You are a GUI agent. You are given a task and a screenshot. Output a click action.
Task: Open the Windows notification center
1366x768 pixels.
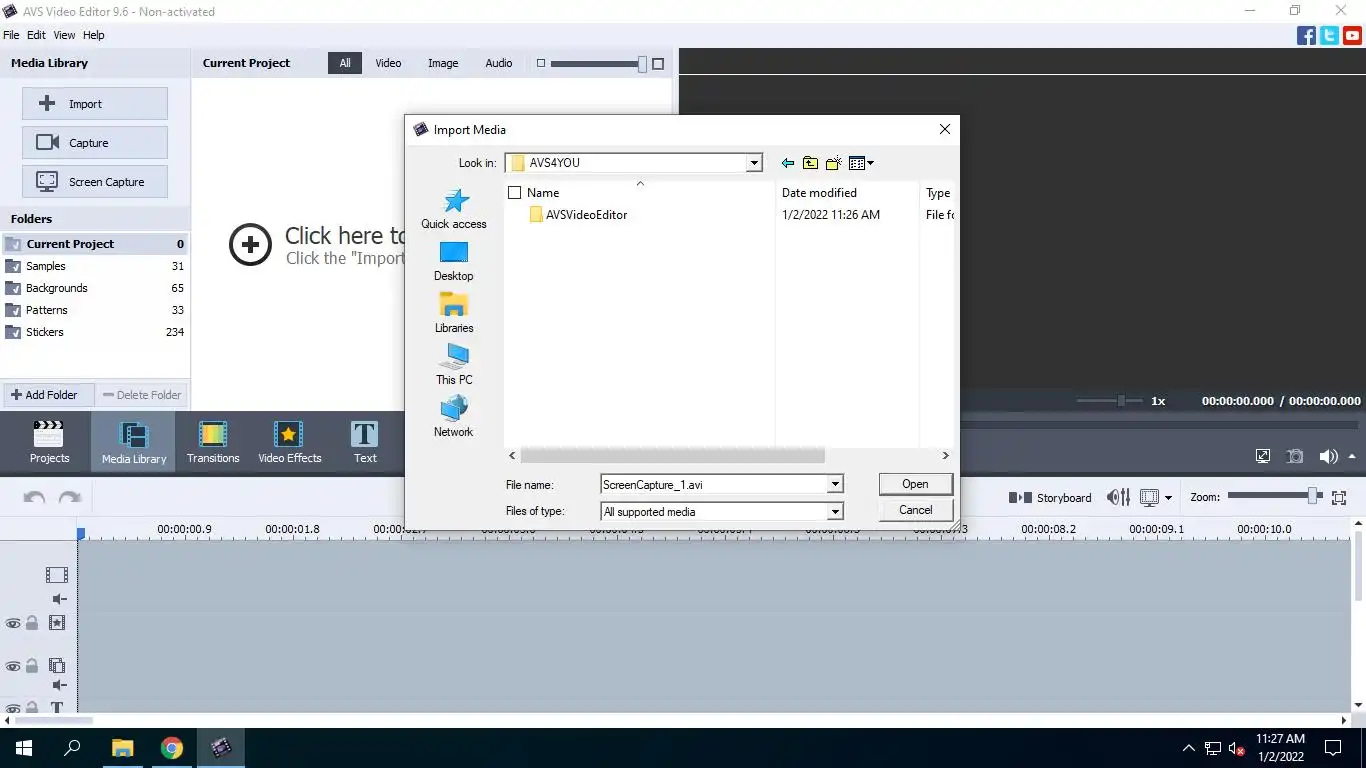[1332, 748]
